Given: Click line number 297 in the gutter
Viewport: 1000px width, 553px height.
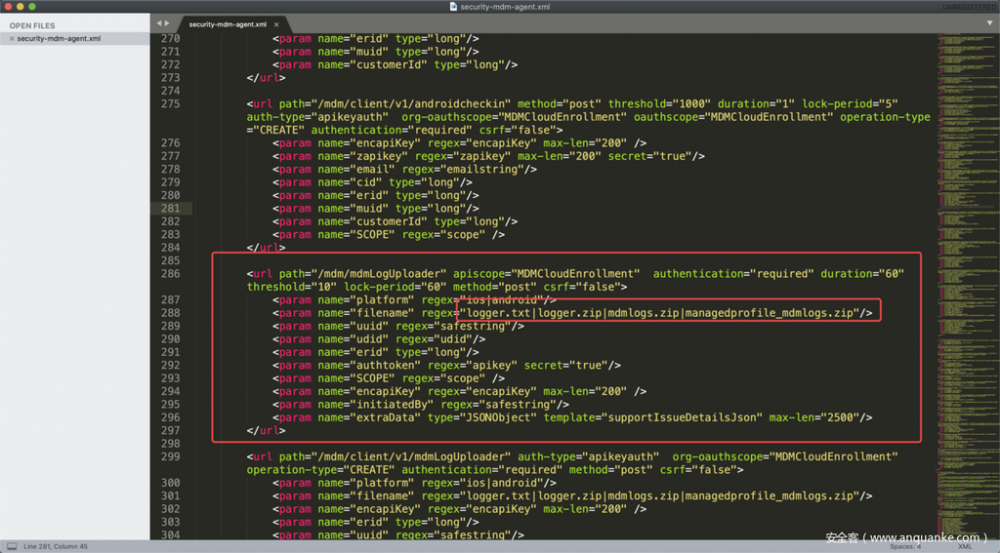Looking at the screenshot, I should point(170,431).
